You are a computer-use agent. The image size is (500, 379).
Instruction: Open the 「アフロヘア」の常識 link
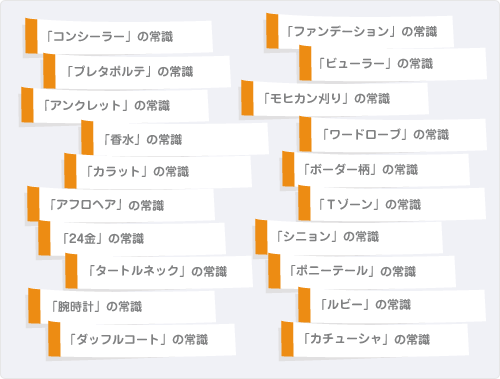[121, 205]
